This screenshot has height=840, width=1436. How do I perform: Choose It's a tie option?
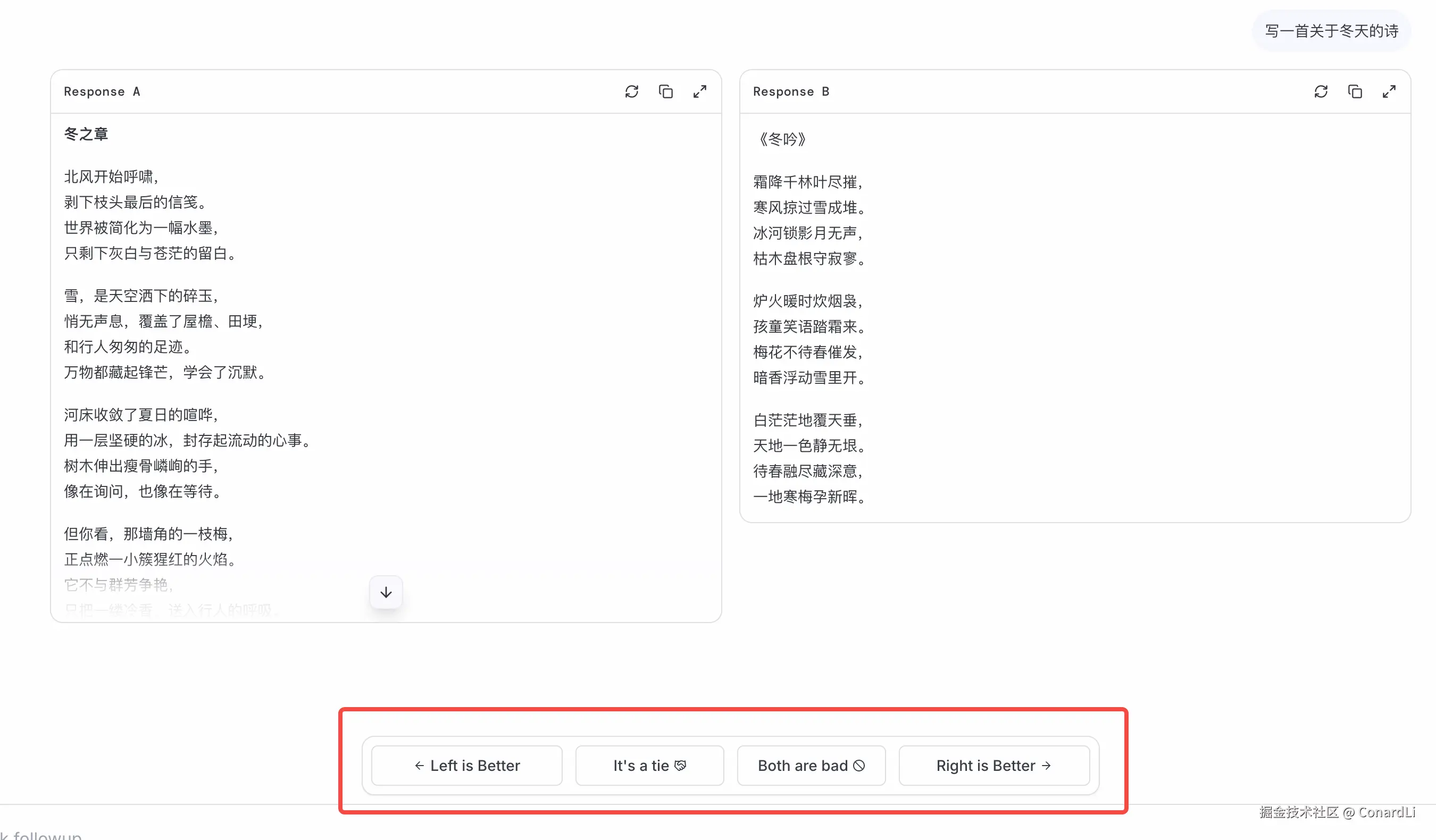click(x=649, y=766)
